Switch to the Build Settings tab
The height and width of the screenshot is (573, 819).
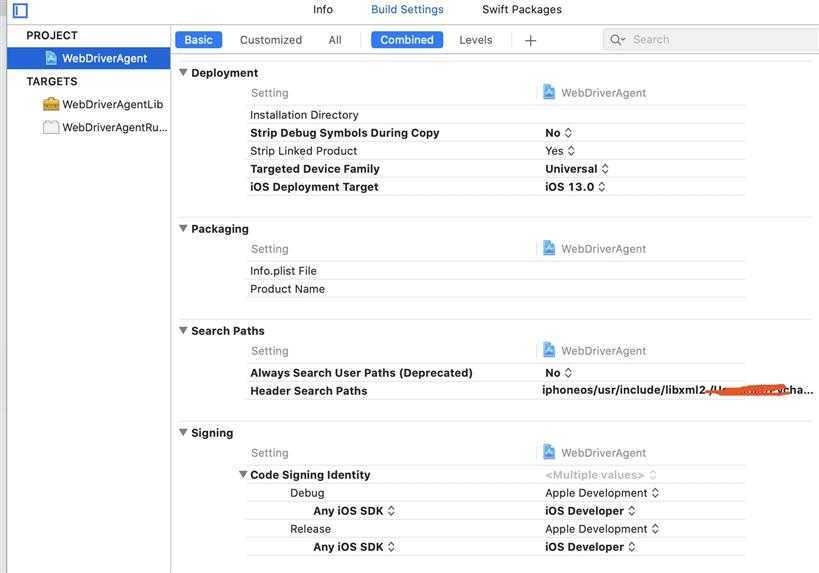[x=407, y=9]
